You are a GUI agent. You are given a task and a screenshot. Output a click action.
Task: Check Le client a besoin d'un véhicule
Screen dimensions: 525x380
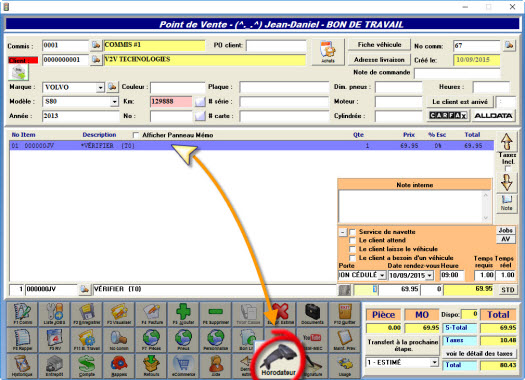click(x=352, y=258)
